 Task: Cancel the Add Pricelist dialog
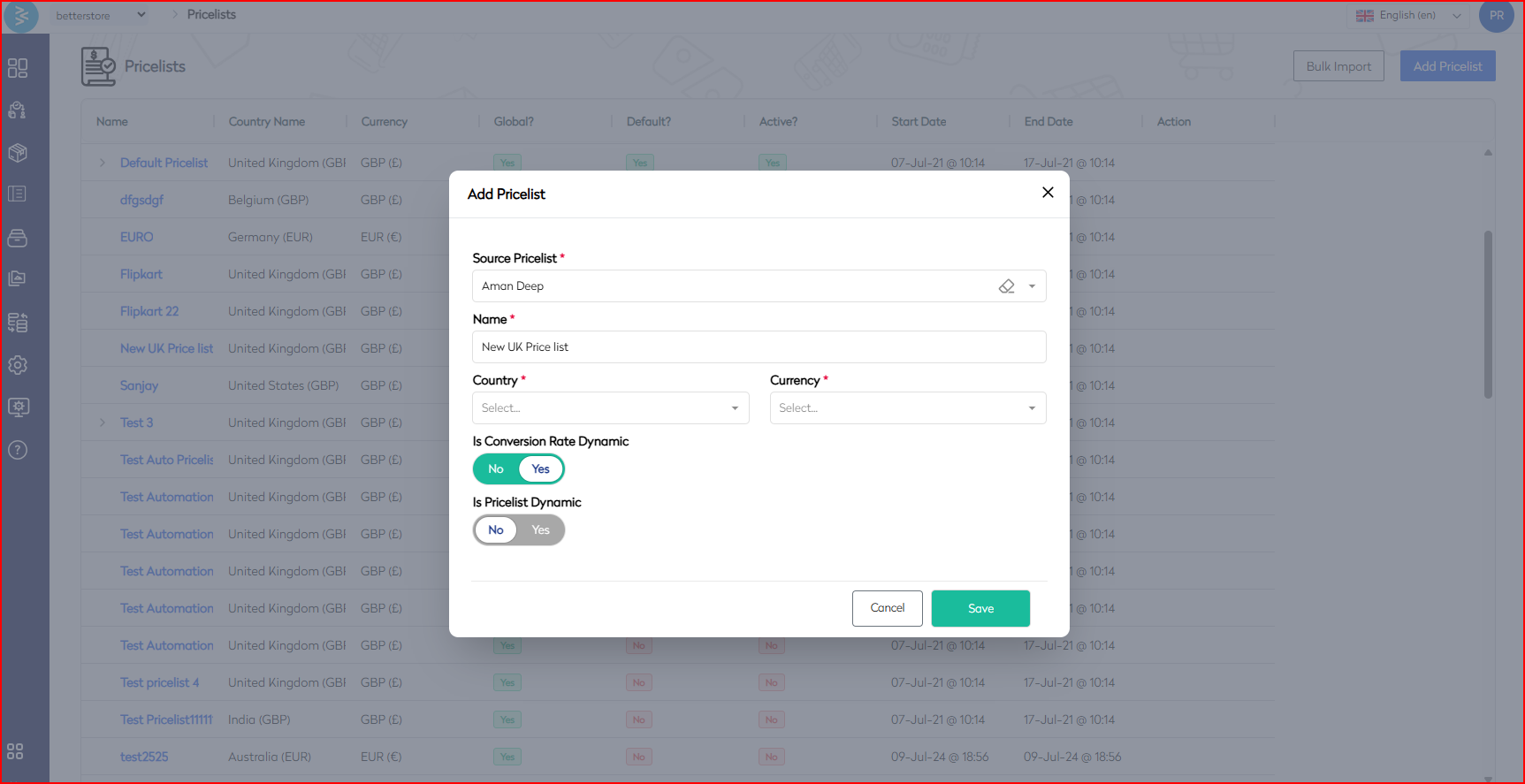coord(887,609)
